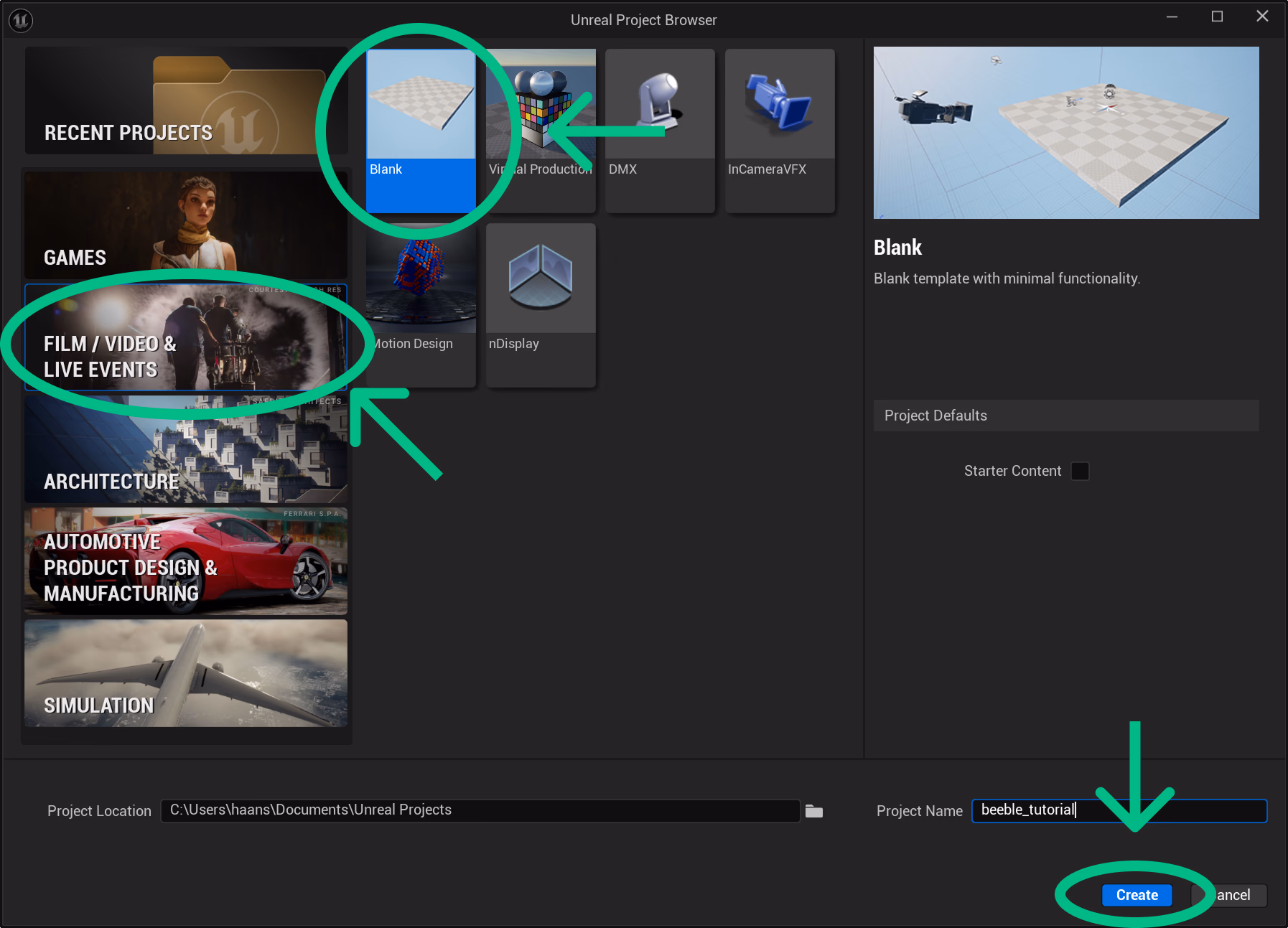Select the InCameraVFX template
Image resolution: width=1288 pixels, height=928 pixels.
(779, 129)
